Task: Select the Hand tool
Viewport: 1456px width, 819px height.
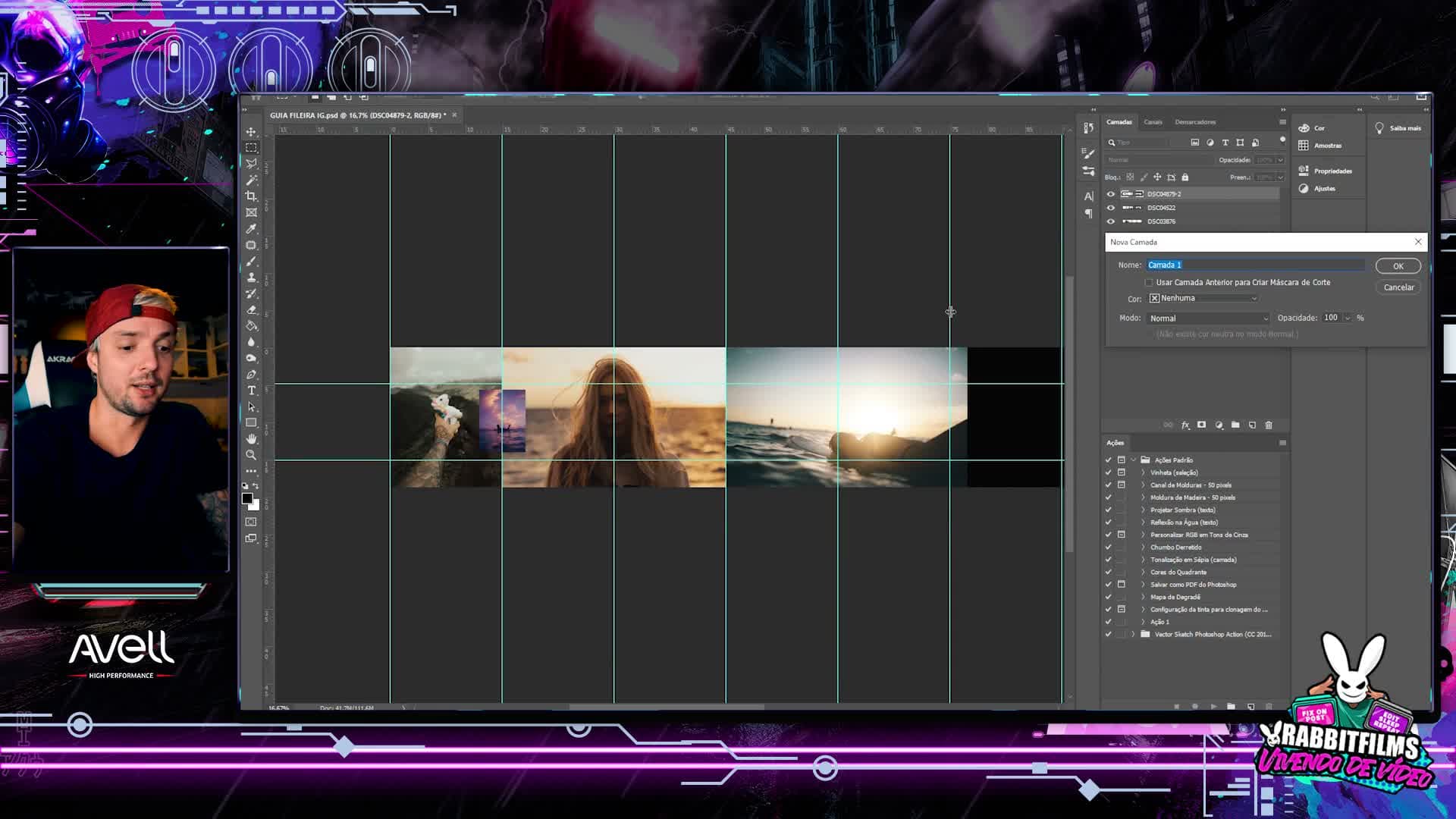Action: (251, 439)
